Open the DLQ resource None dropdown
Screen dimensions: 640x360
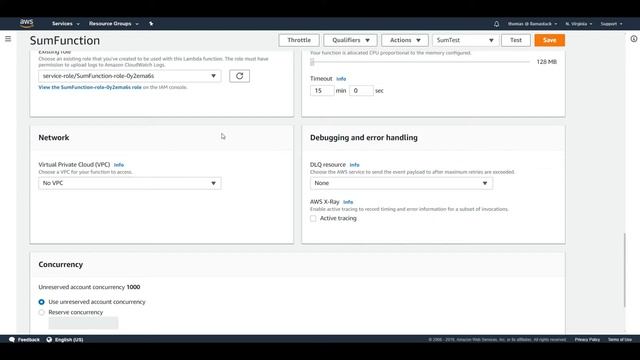pos(401,183)
